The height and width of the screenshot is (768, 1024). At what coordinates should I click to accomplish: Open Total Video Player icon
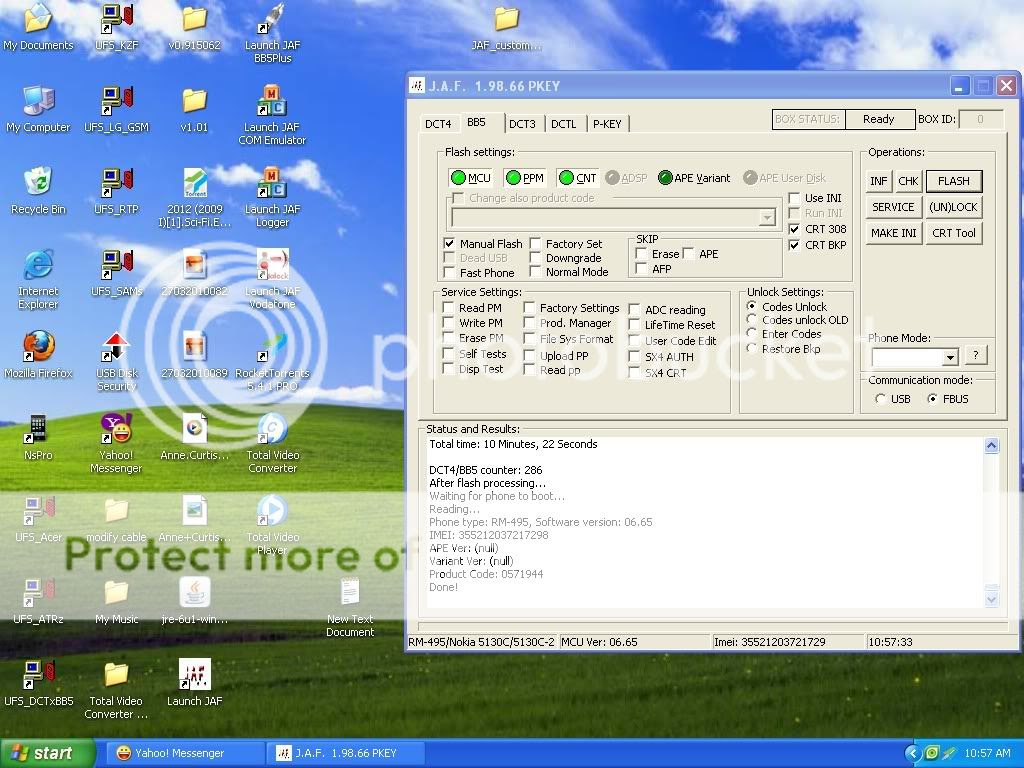click(x=272, y=525)
